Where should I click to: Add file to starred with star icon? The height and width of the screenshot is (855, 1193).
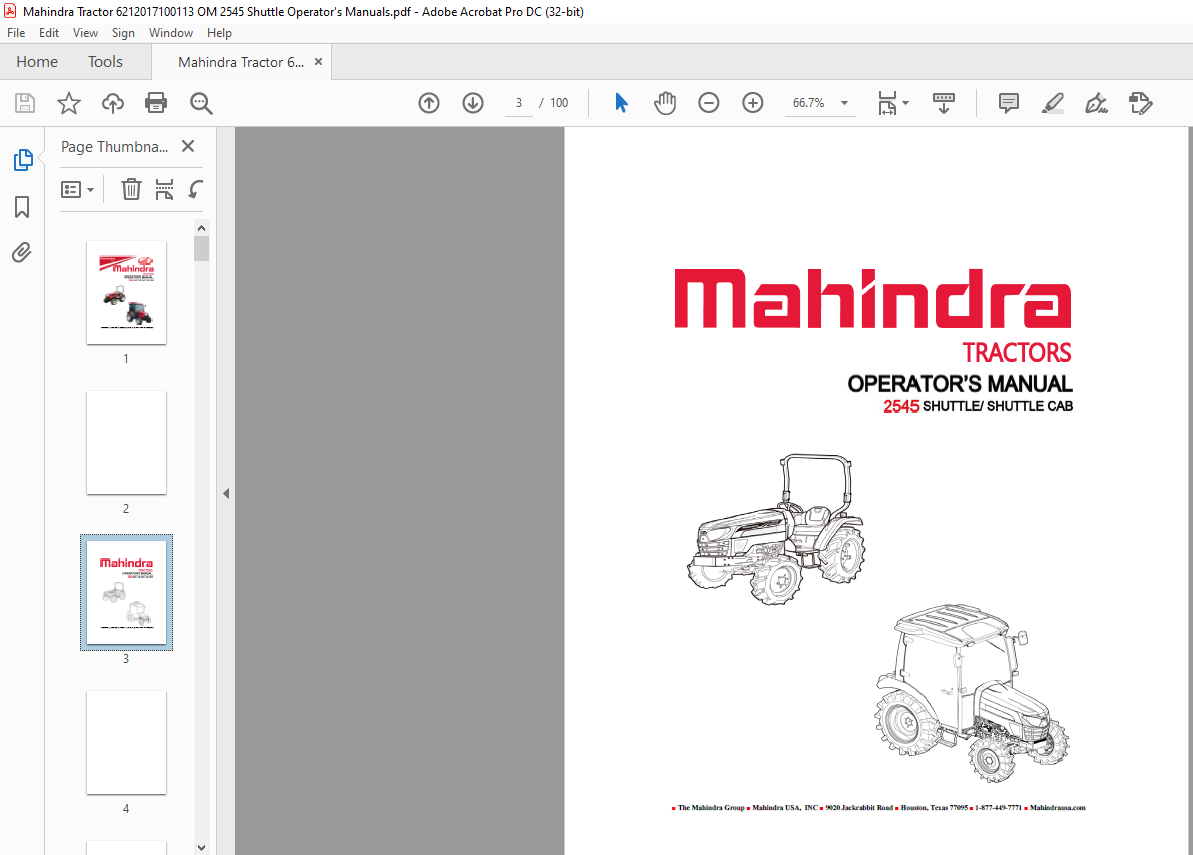68,103
